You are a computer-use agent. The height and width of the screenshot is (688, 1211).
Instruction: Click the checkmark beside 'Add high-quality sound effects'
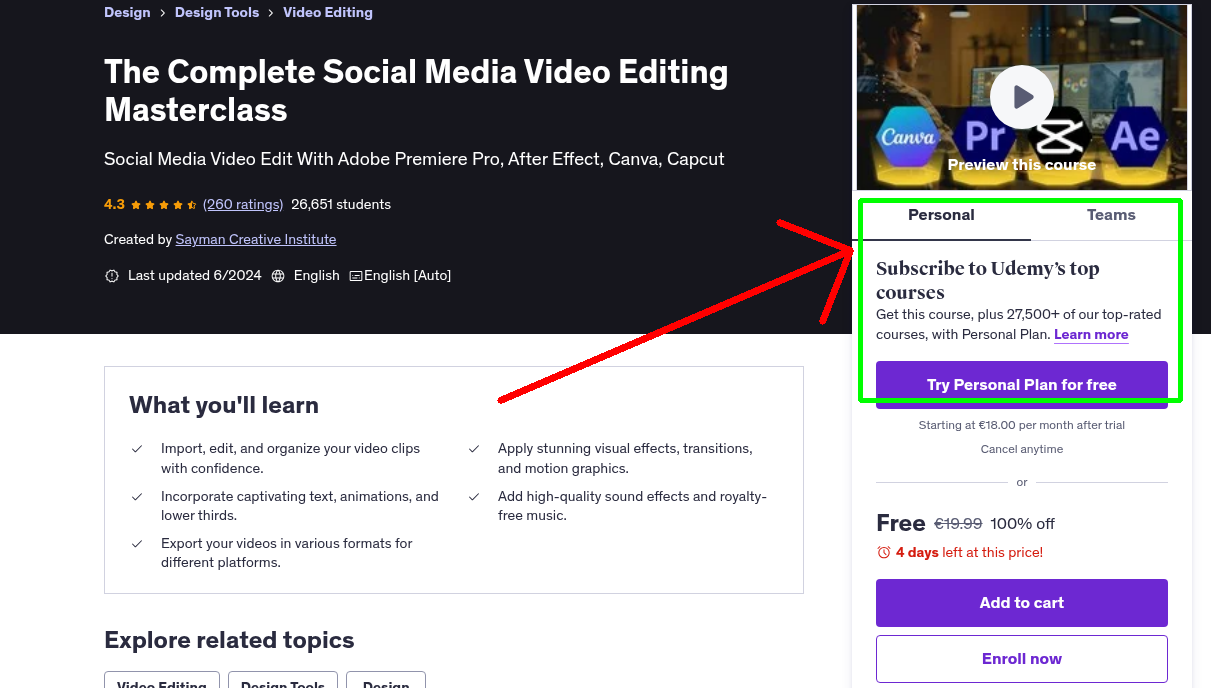[474, 497]
